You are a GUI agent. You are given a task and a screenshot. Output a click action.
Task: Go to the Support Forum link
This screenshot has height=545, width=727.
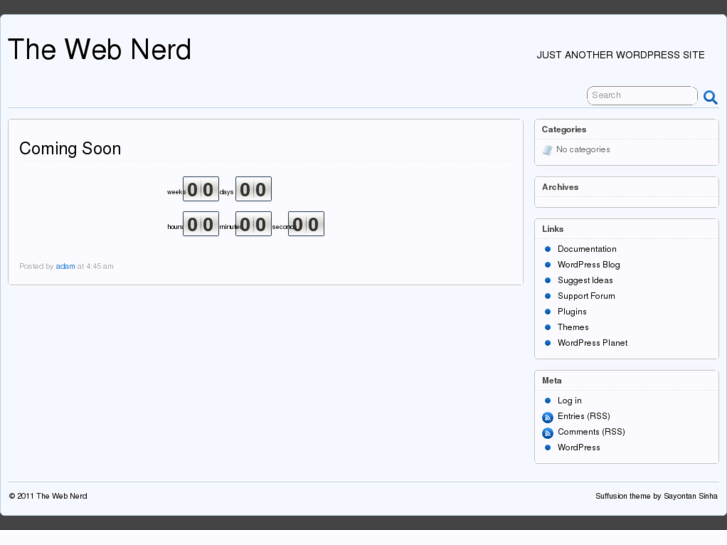587,296
